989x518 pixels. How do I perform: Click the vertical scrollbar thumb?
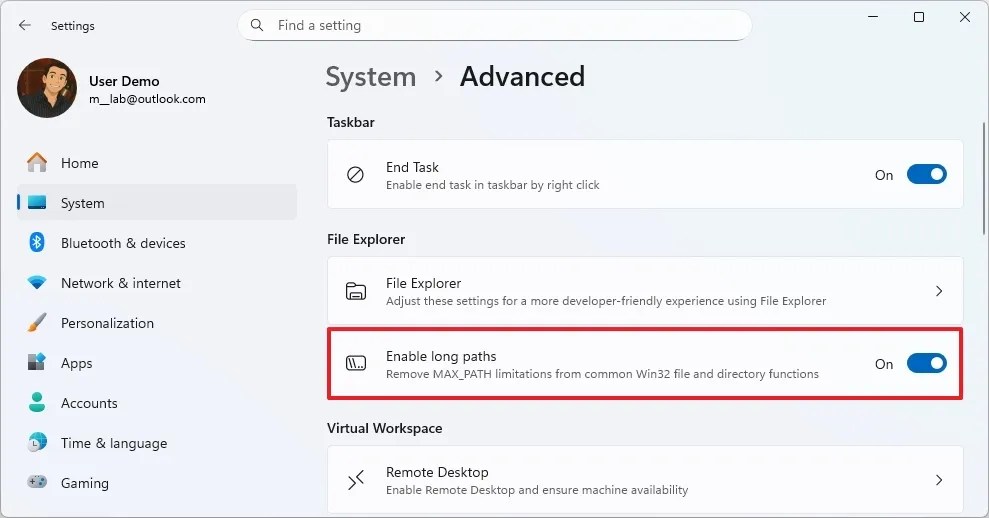pos(984,179)
